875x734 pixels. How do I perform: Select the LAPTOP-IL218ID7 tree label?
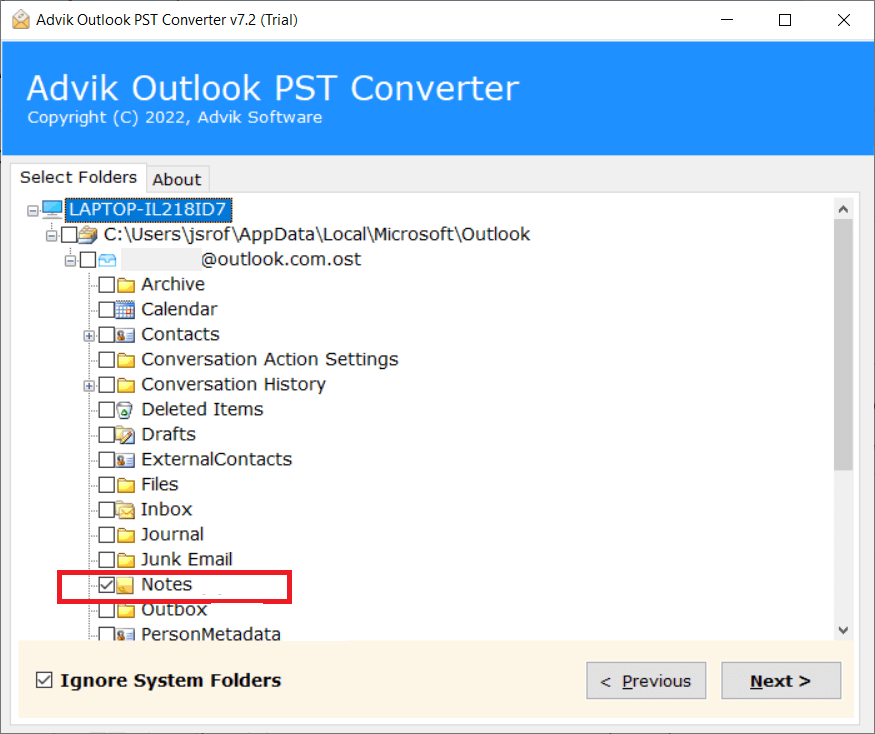148,210
